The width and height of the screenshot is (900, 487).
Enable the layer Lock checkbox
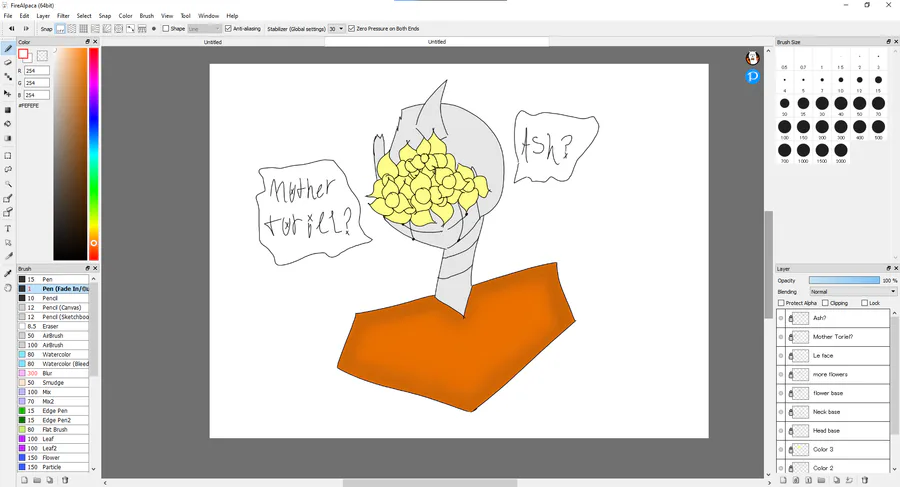pos(864,303)
